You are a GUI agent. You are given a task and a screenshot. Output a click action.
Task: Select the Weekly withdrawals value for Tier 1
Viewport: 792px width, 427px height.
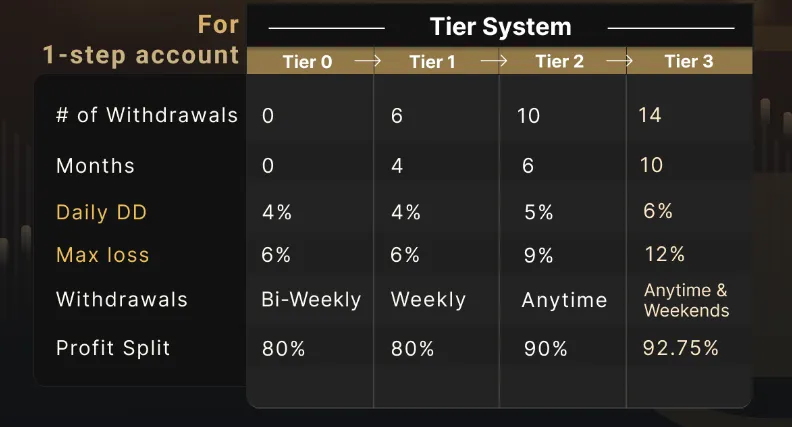[x=428, y=300]
